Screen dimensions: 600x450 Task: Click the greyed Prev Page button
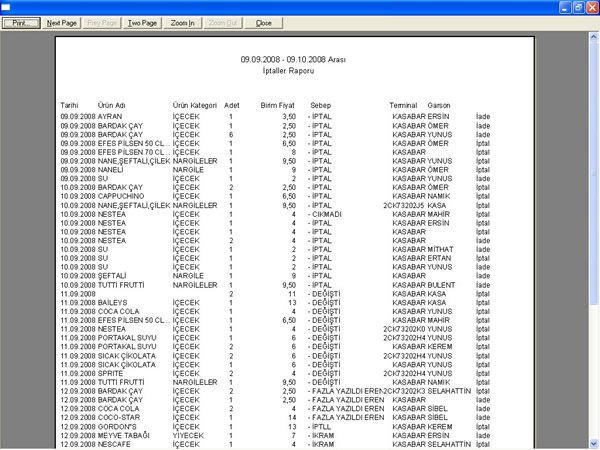tap(102, 23)
